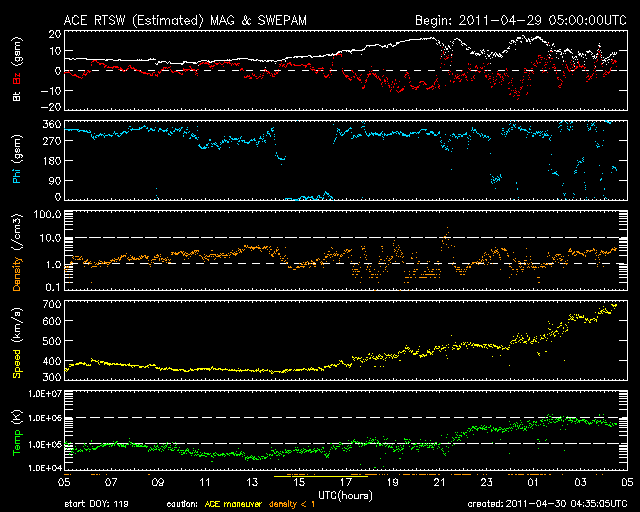Click the "300" tick on the Speed axis

coord(52,376)
